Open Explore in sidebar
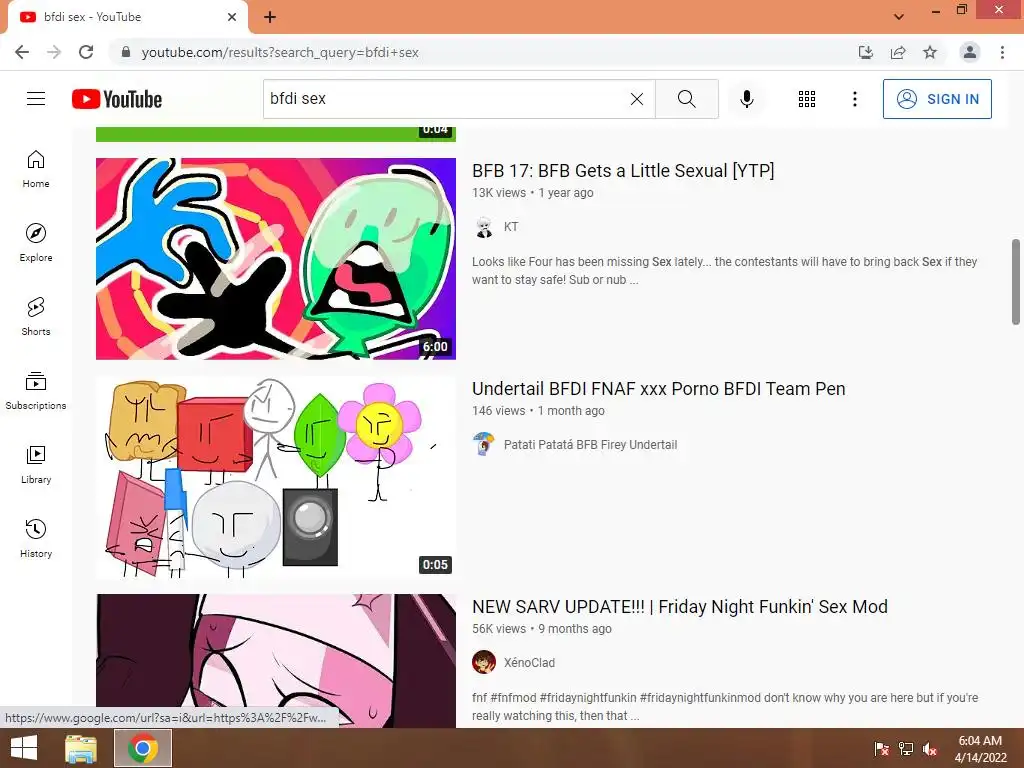This screenshot has width=1024, height=768. 36,243
